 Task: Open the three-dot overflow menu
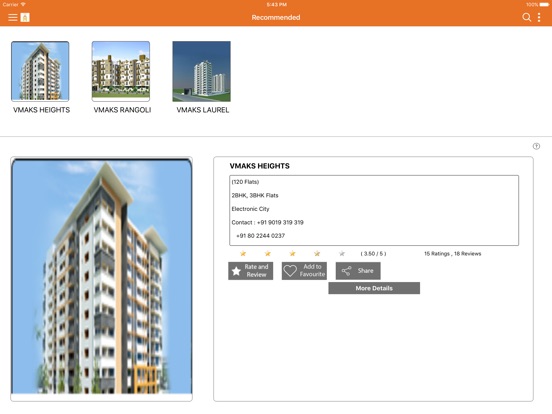(x=539, y=17)
